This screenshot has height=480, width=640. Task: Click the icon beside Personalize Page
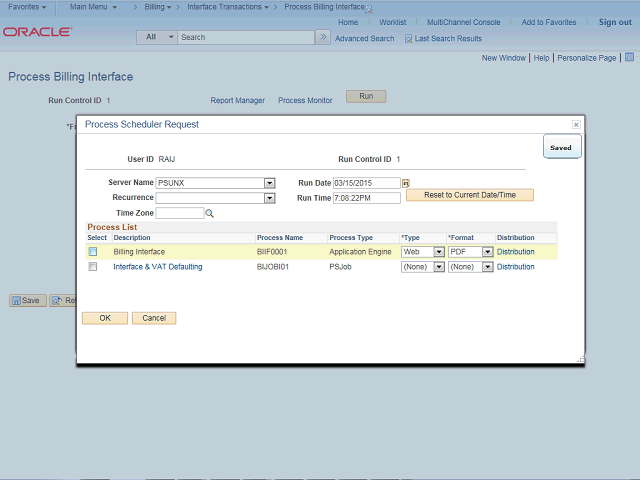click(627, 58)
